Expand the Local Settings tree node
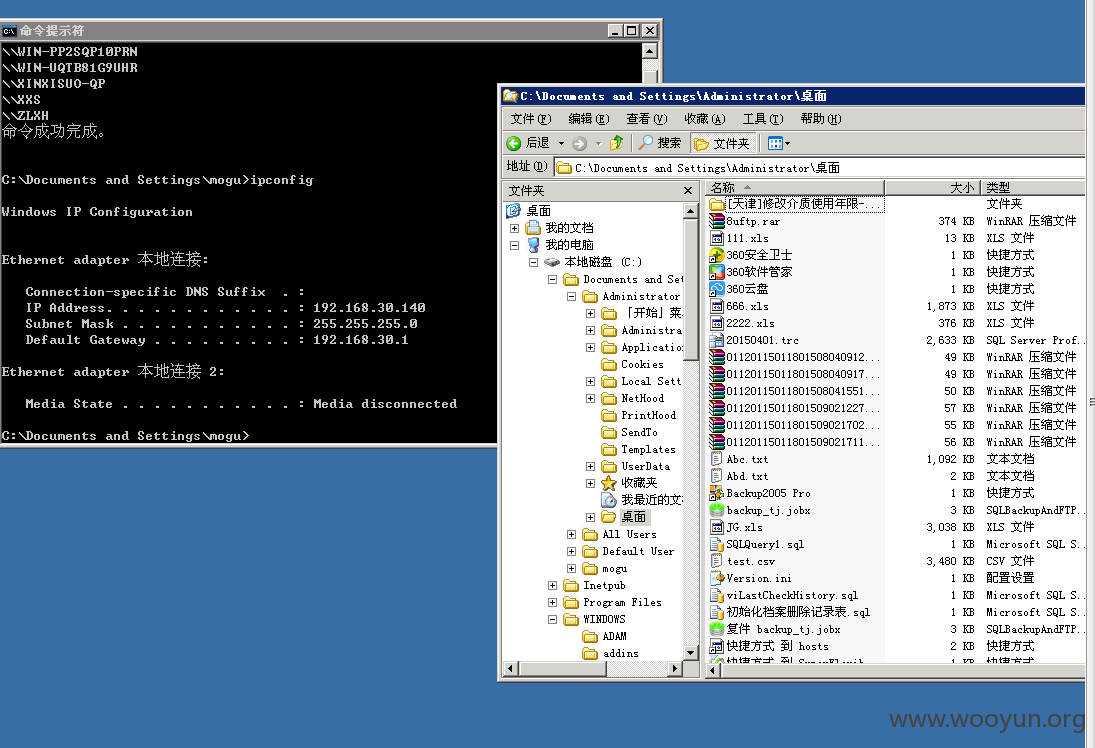 591,381
